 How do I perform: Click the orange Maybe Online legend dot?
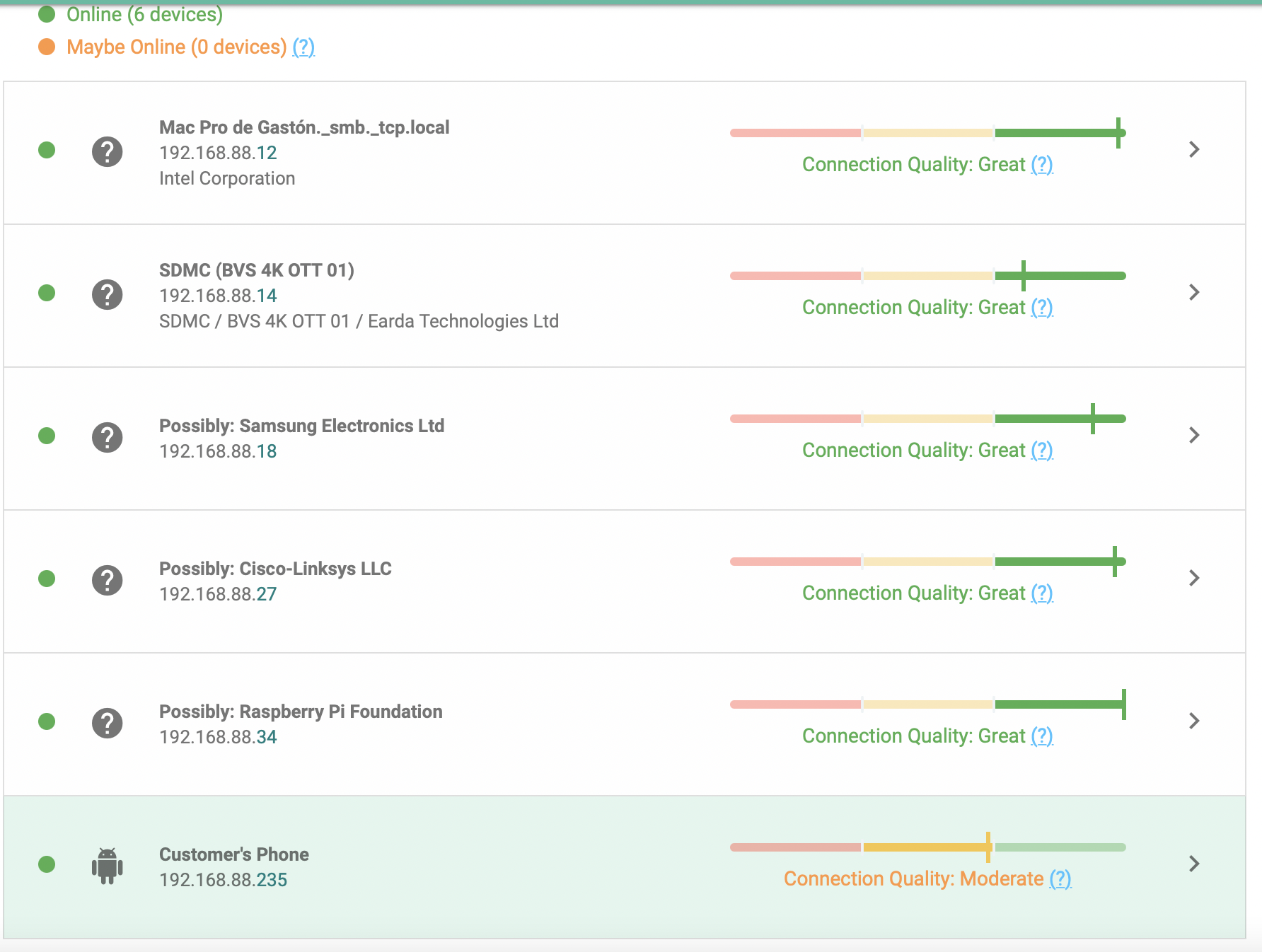(47, 47)
